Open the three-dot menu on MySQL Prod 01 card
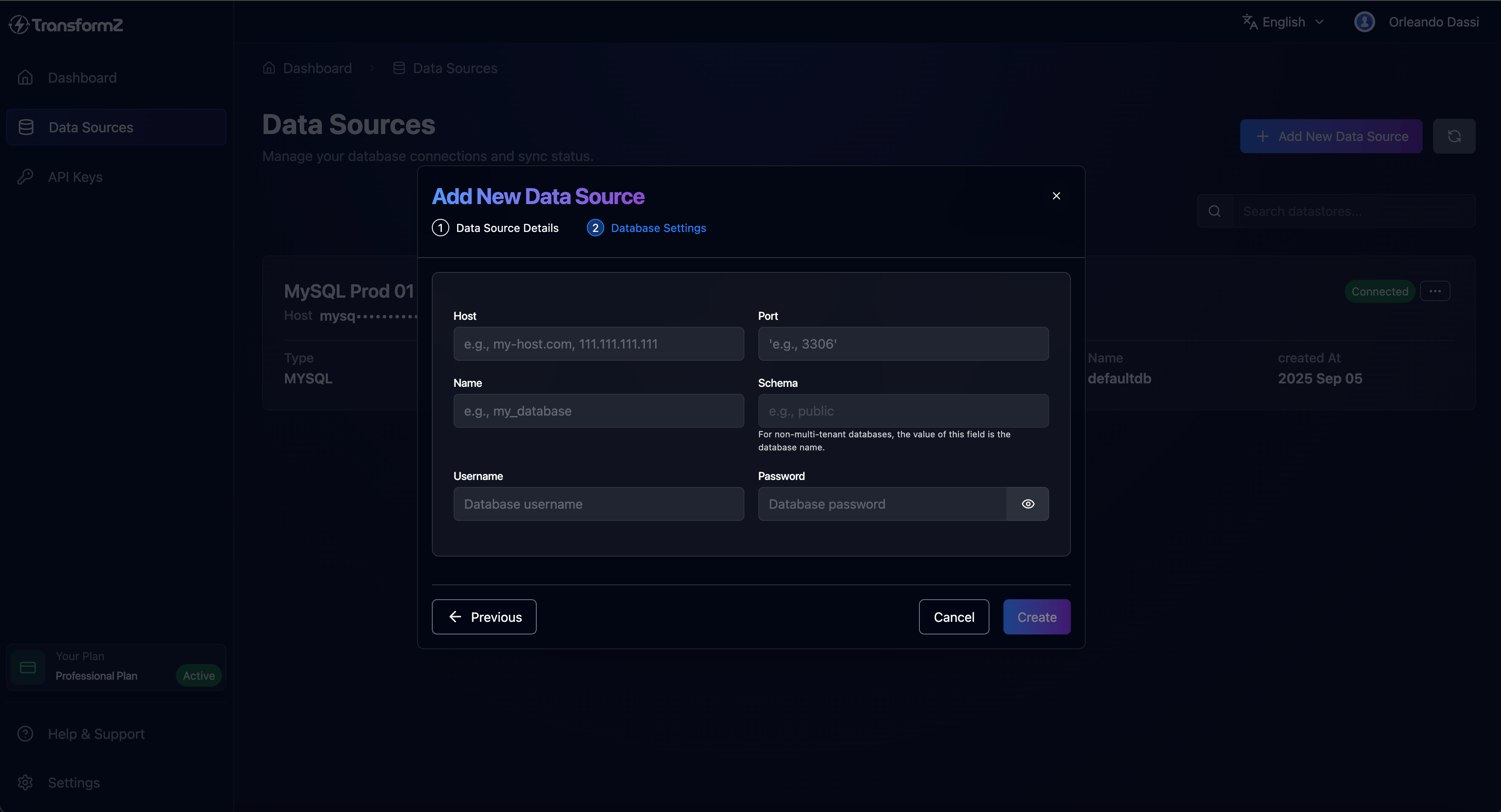Screen dimensions: 1501x812 pos(1436,291)
